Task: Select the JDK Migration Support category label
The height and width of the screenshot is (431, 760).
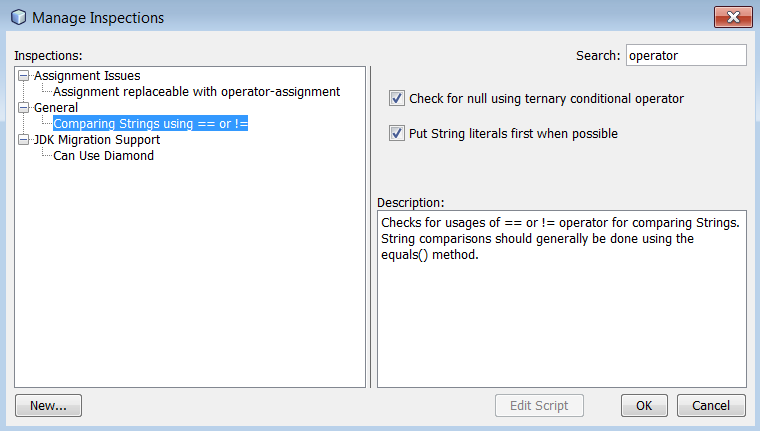Action: (x=96, y=140)
